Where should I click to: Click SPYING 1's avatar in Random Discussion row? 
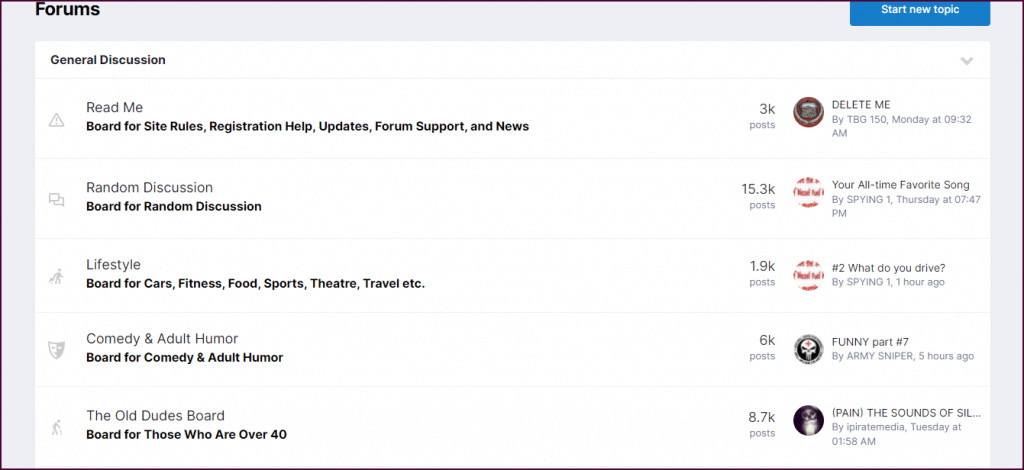click(808, 193)
